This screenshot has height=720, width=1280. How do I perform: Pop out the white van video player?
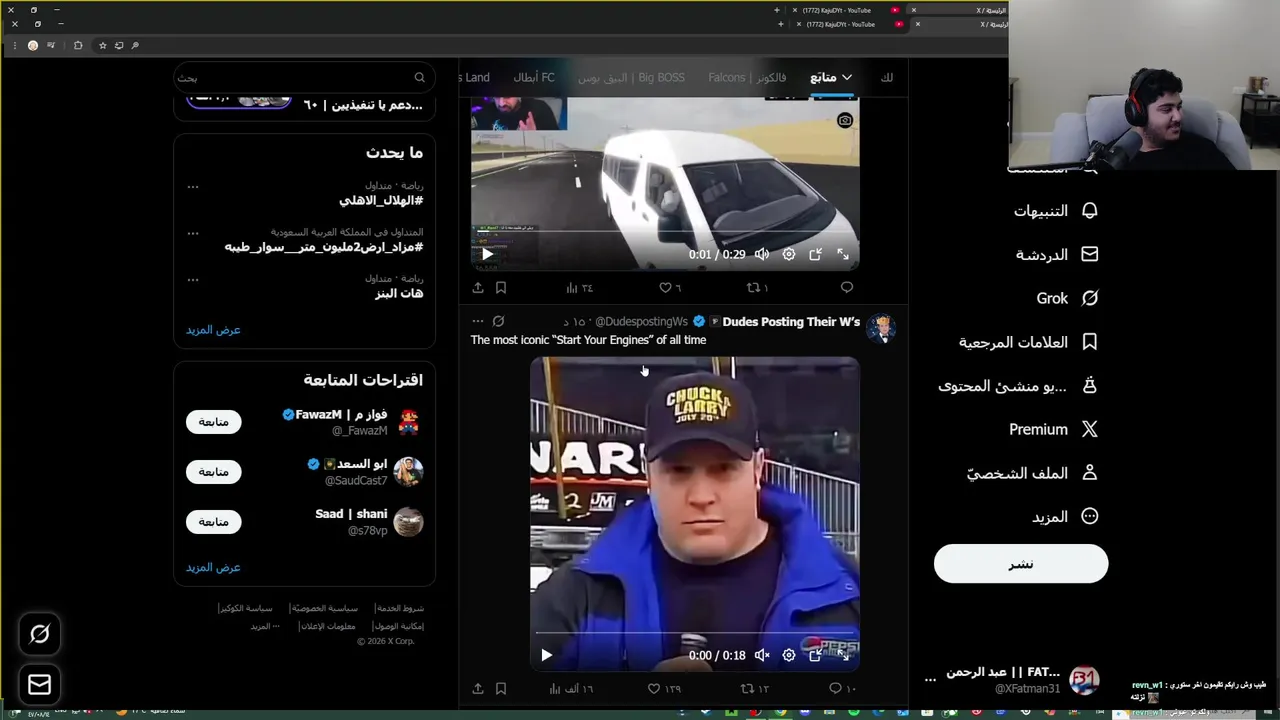[816, 254]
